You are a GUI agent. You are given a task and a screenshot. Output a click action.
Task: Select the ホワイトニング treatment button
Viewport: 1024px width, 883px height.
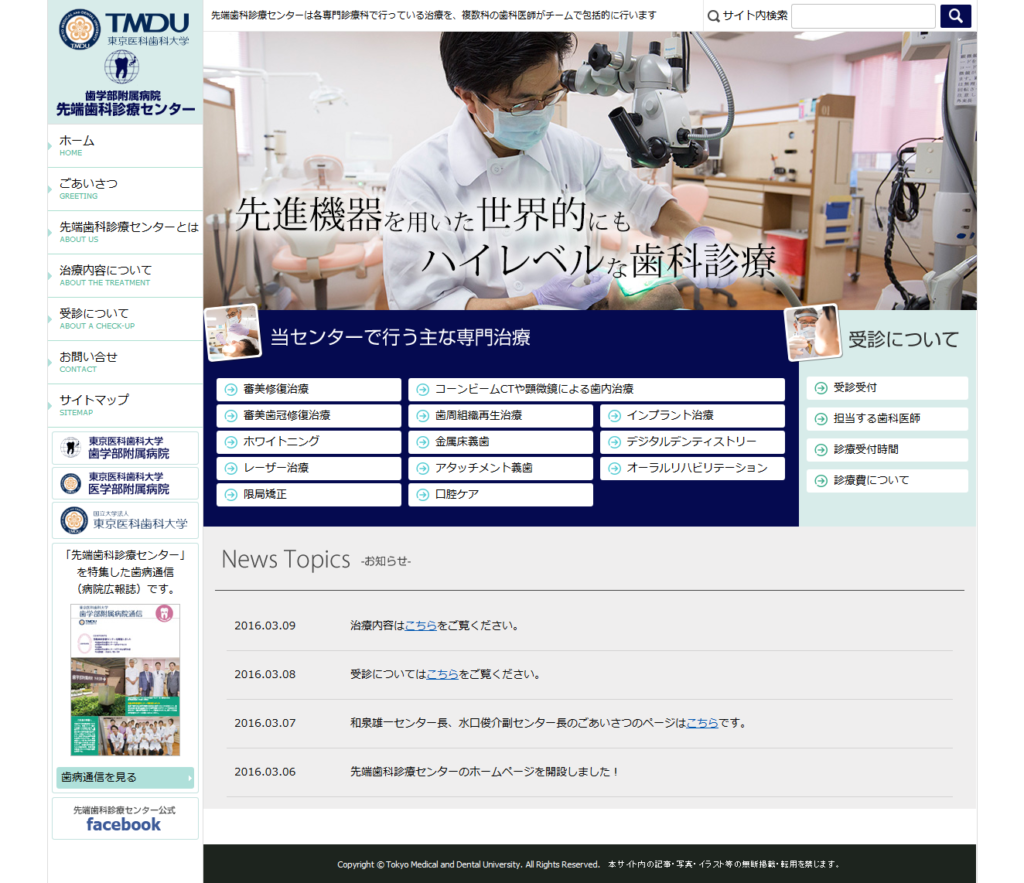tap(308, 442)
